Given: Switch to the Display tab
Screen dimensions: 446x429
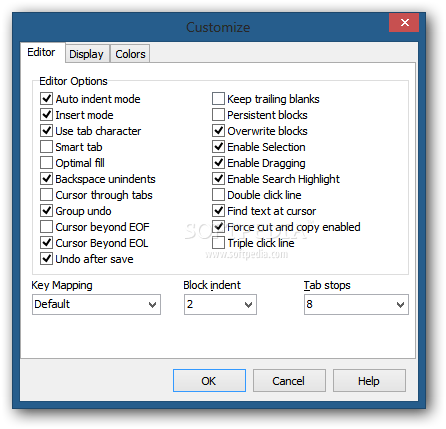Looking at the screenshot, I should tap(86, 54).
